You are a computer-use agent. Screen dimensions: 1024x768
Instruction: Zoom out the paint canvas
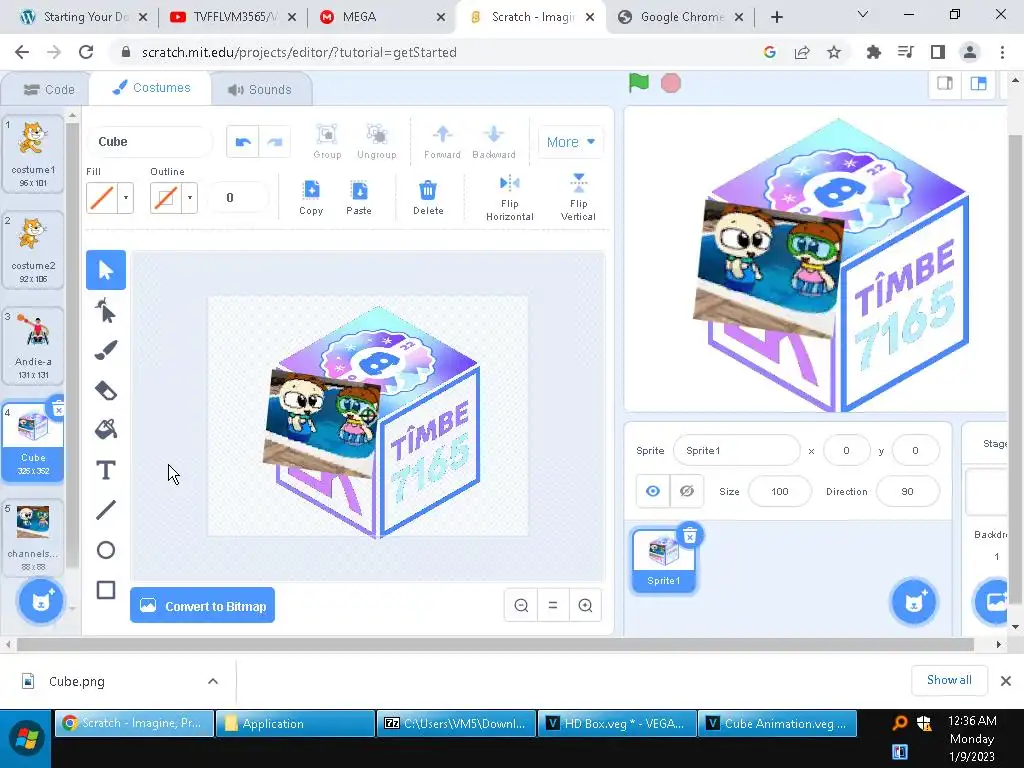point(521,605)
